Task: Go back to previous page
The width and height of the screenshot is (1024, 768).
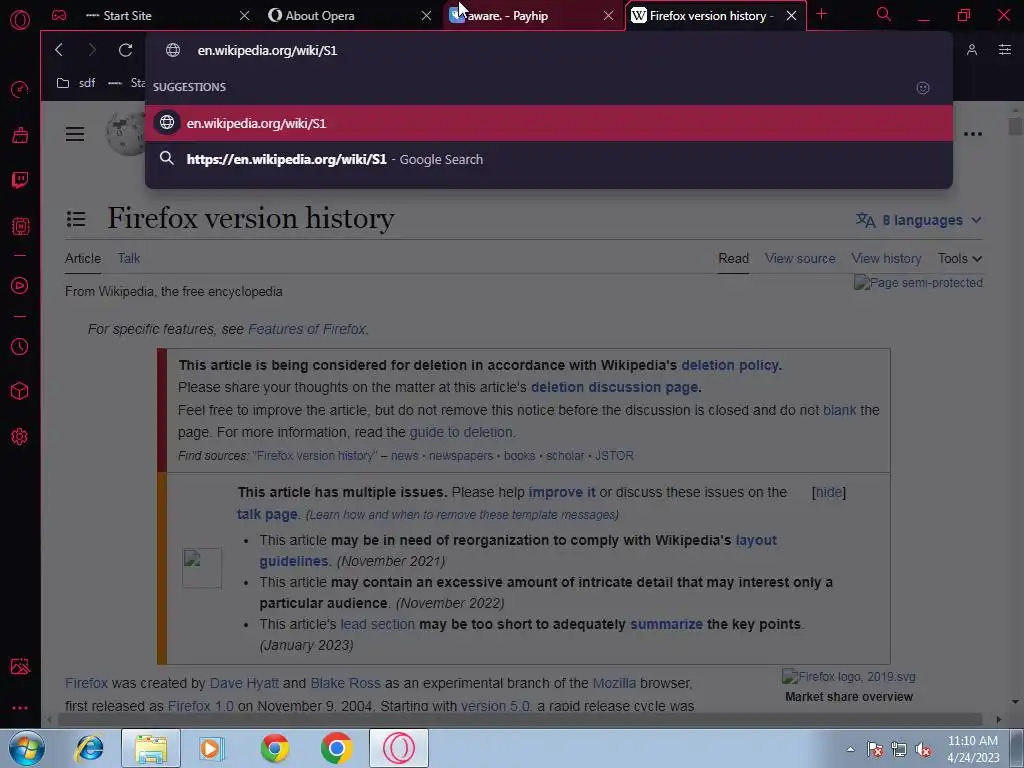Action: [x=59, y=50]
